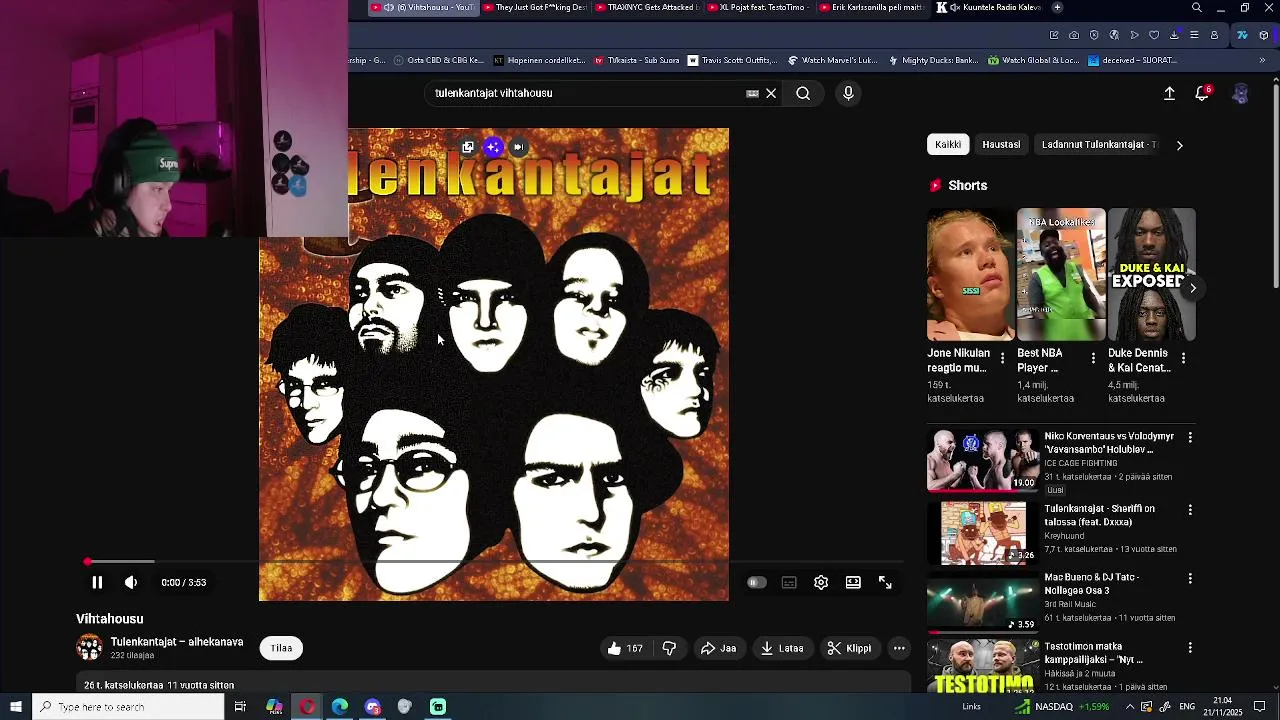Open Windows Start menu
The image size is (1280, 720).
point(15,707)
